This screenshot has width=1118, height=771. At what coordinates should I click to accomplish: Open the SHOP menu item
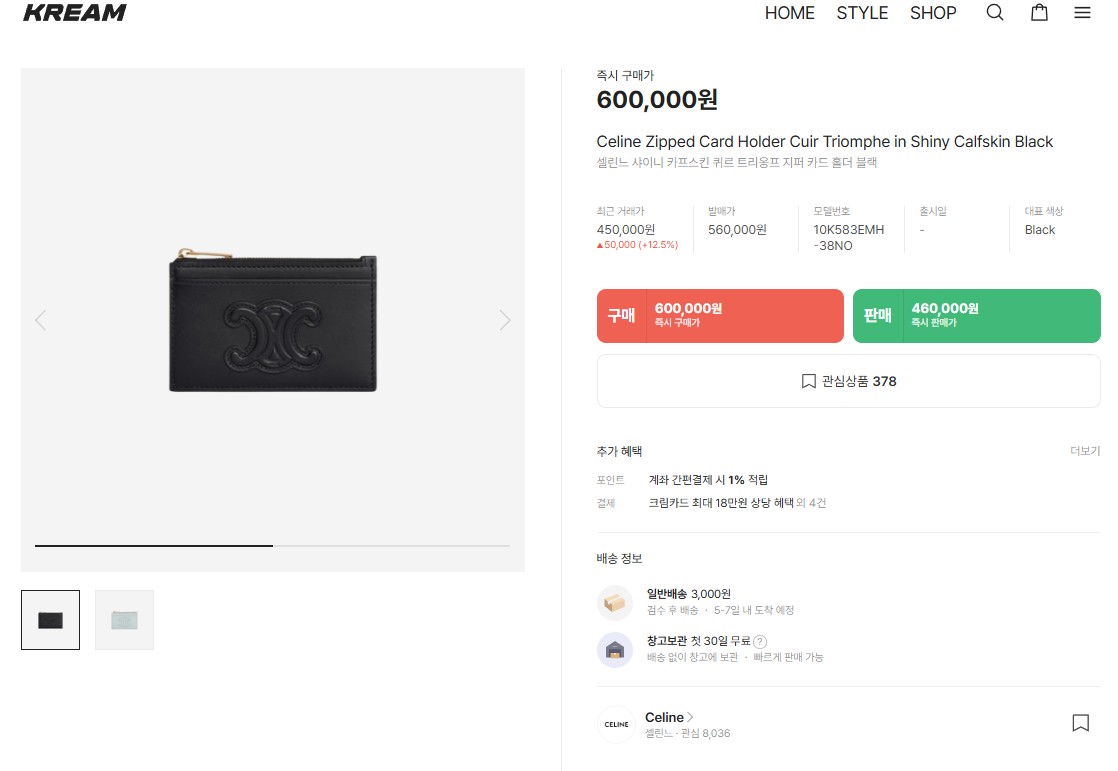point(933,13)
